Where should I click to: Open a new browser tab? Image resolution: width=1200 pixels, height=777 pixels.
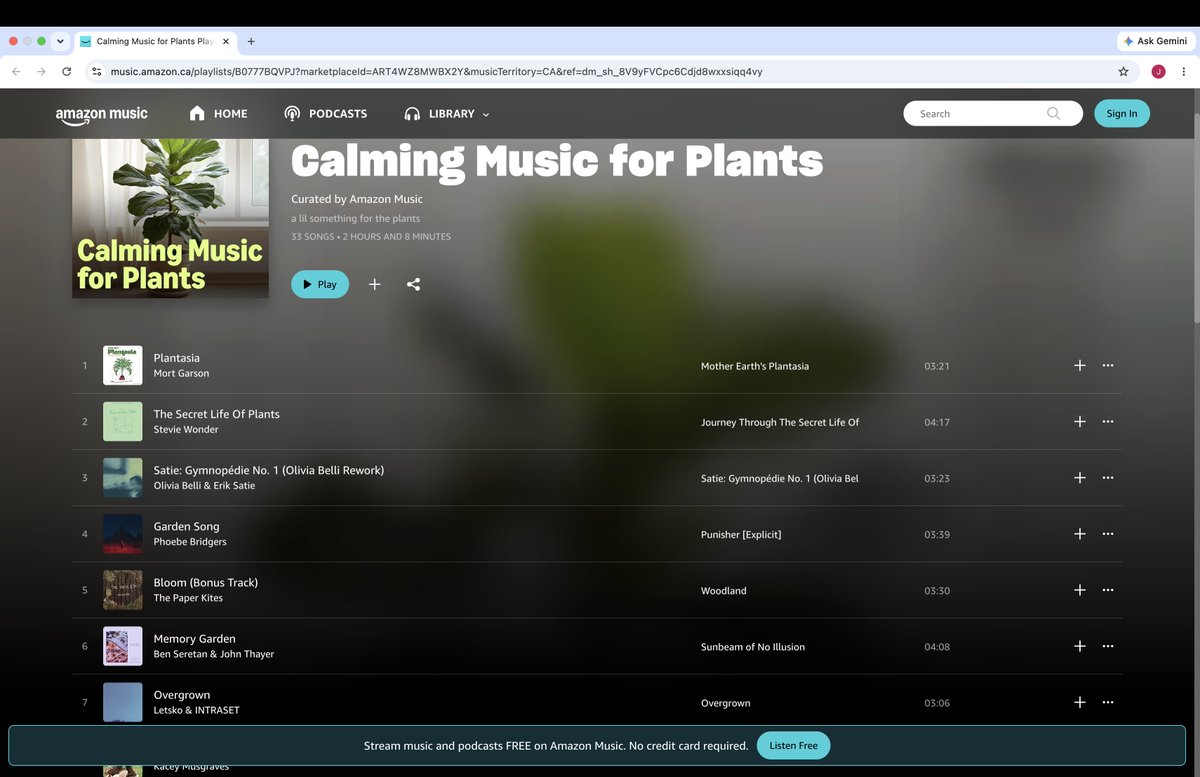tap(251, 41)
